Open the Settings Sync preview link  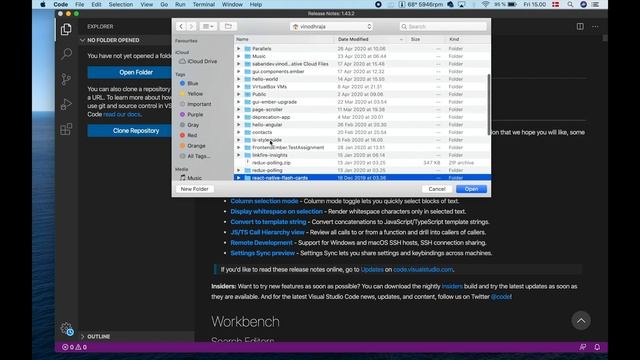[262, 253]
